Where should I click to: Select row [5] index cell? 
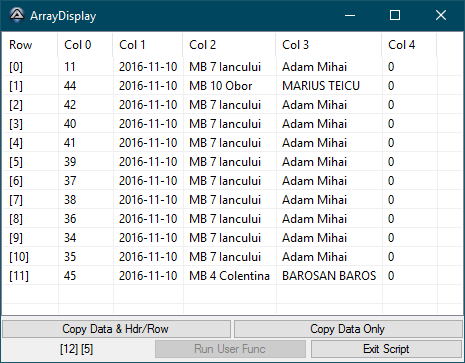[x=16, y=162]
